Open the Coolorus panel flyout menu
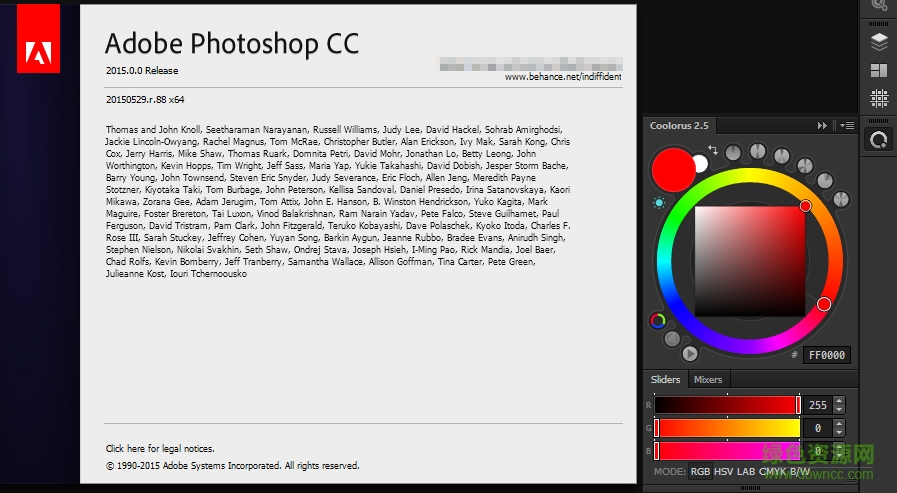Screen dimensions: 897x493 (847, 126)
